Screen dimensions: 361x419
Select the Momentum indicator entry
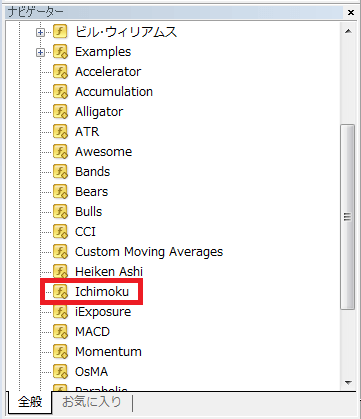108,352
